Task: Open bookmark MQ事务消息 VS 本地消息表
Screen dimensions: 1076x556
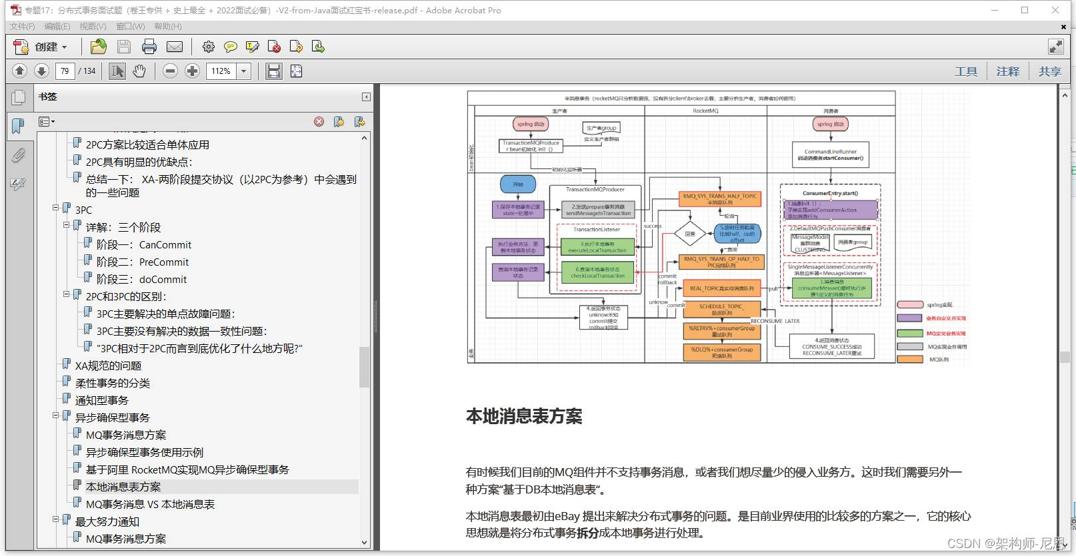Action: (150, 504)
